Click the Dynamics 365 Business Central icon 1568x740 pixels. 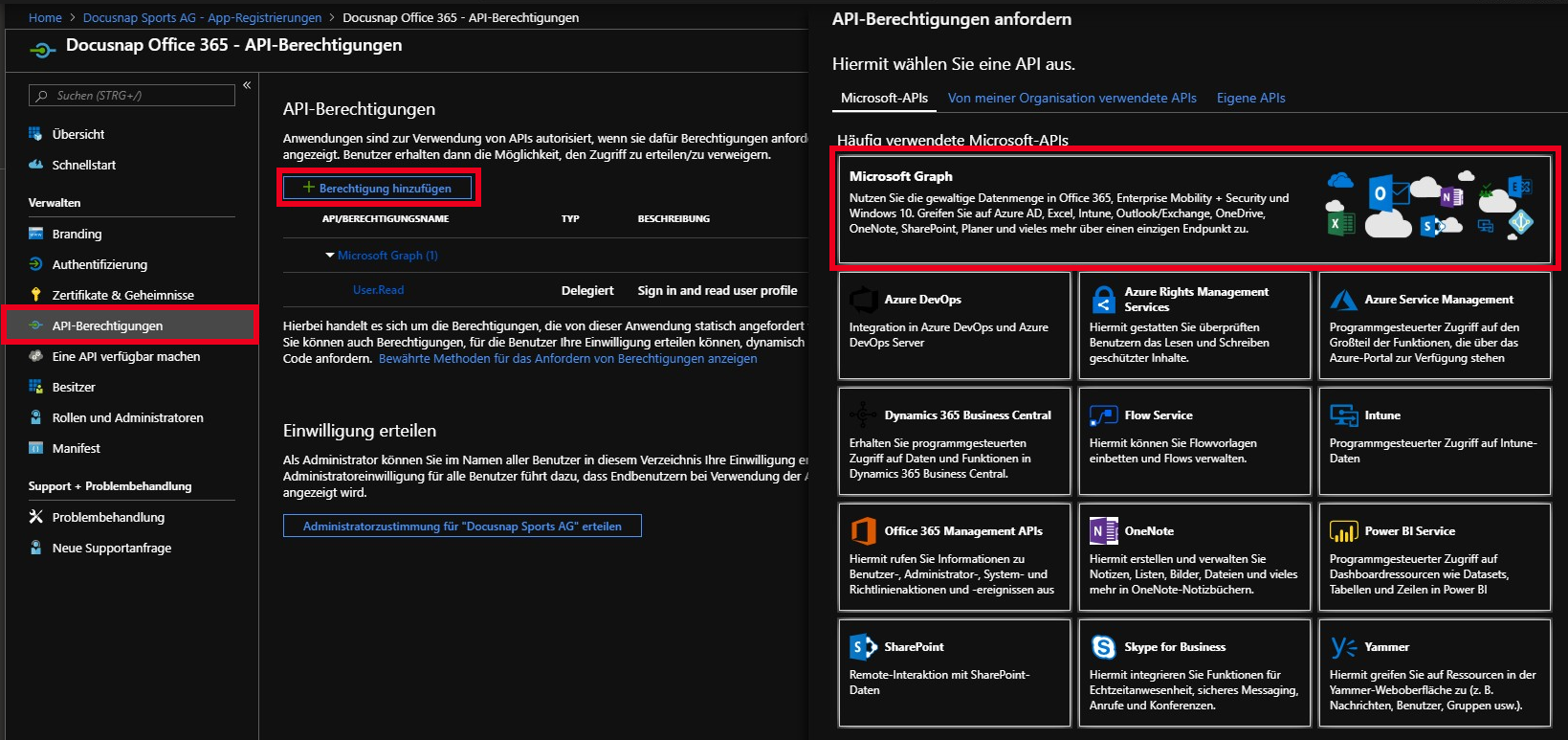863,415
